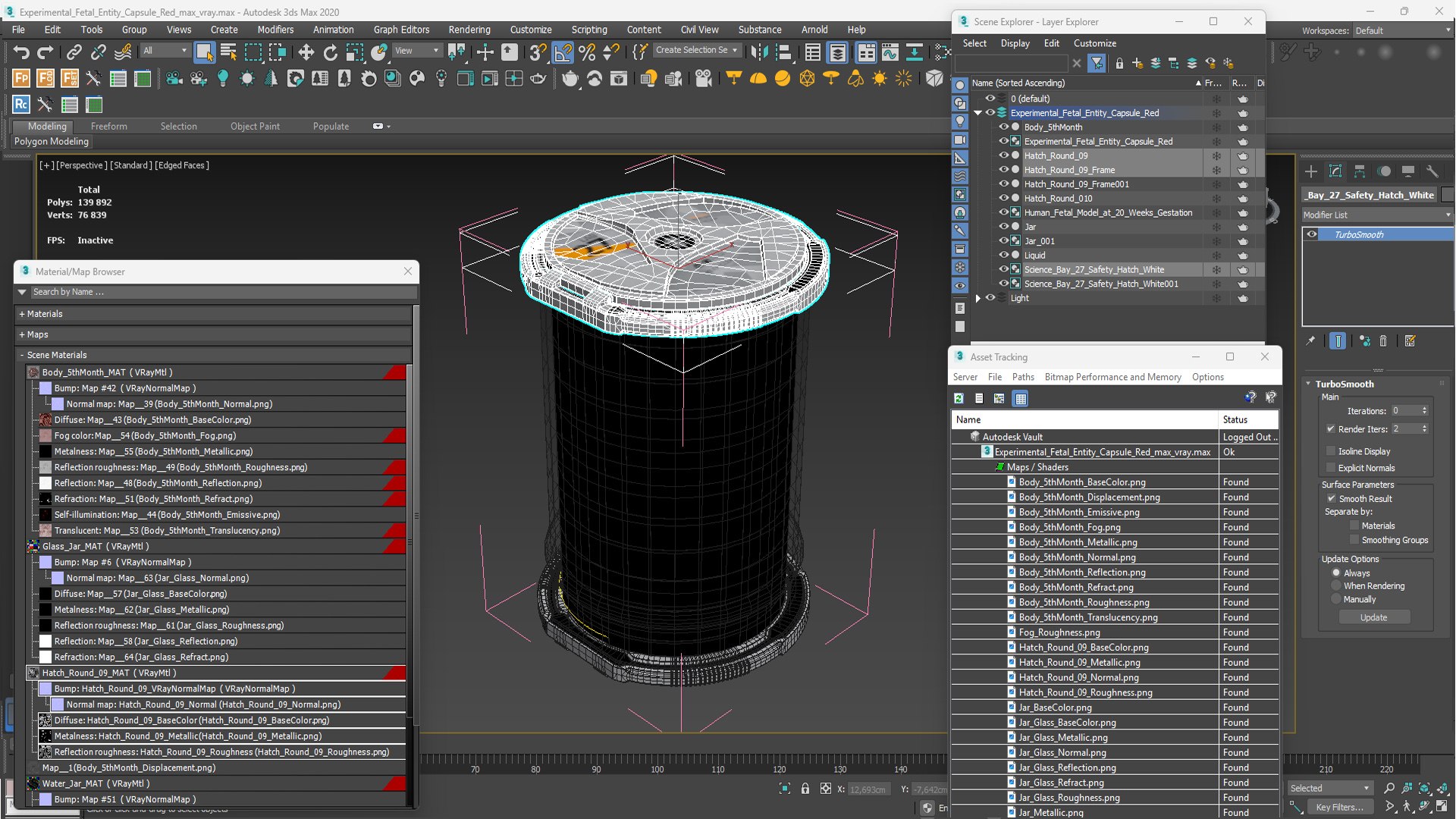This screenshot has width=1456, height=819.
Task: Click the Search by Name field
Action: pyautogui.click(x=223, y=292)
